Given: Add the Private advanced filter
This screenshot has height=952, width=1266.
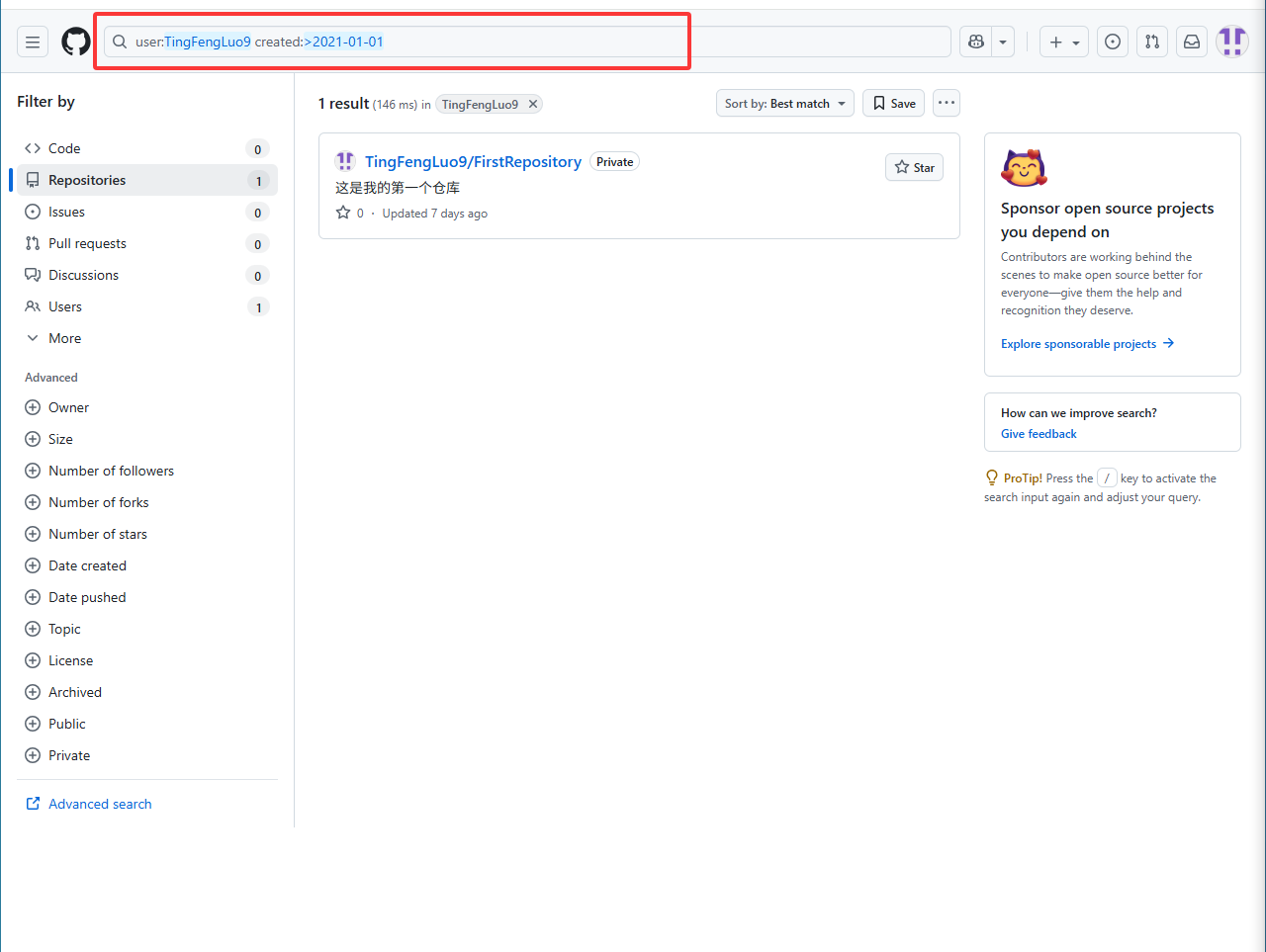Looking at the screenshot, I should tap(69, 755).
